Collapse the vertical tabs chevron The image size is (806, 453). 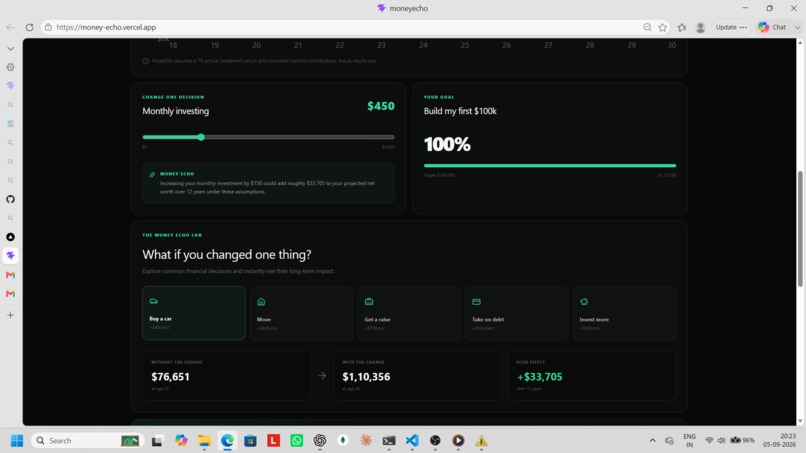pos(10,49)
